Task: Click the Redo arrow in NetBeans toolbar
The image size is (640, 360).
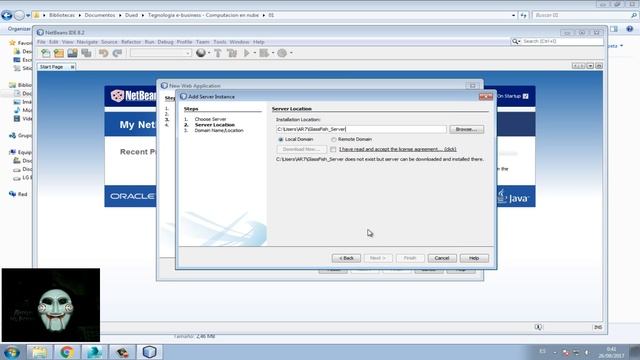Action: pyautogui.click(x=117, y=53)
